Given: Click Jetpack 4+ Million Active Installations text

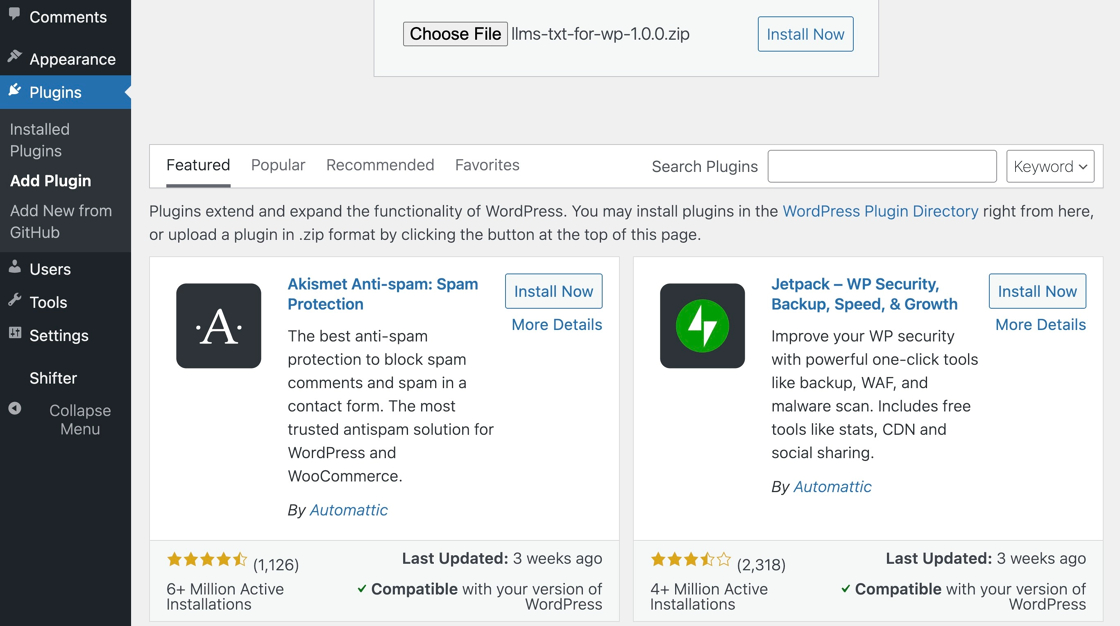Looking at the screenshot, I should (709, 597).
